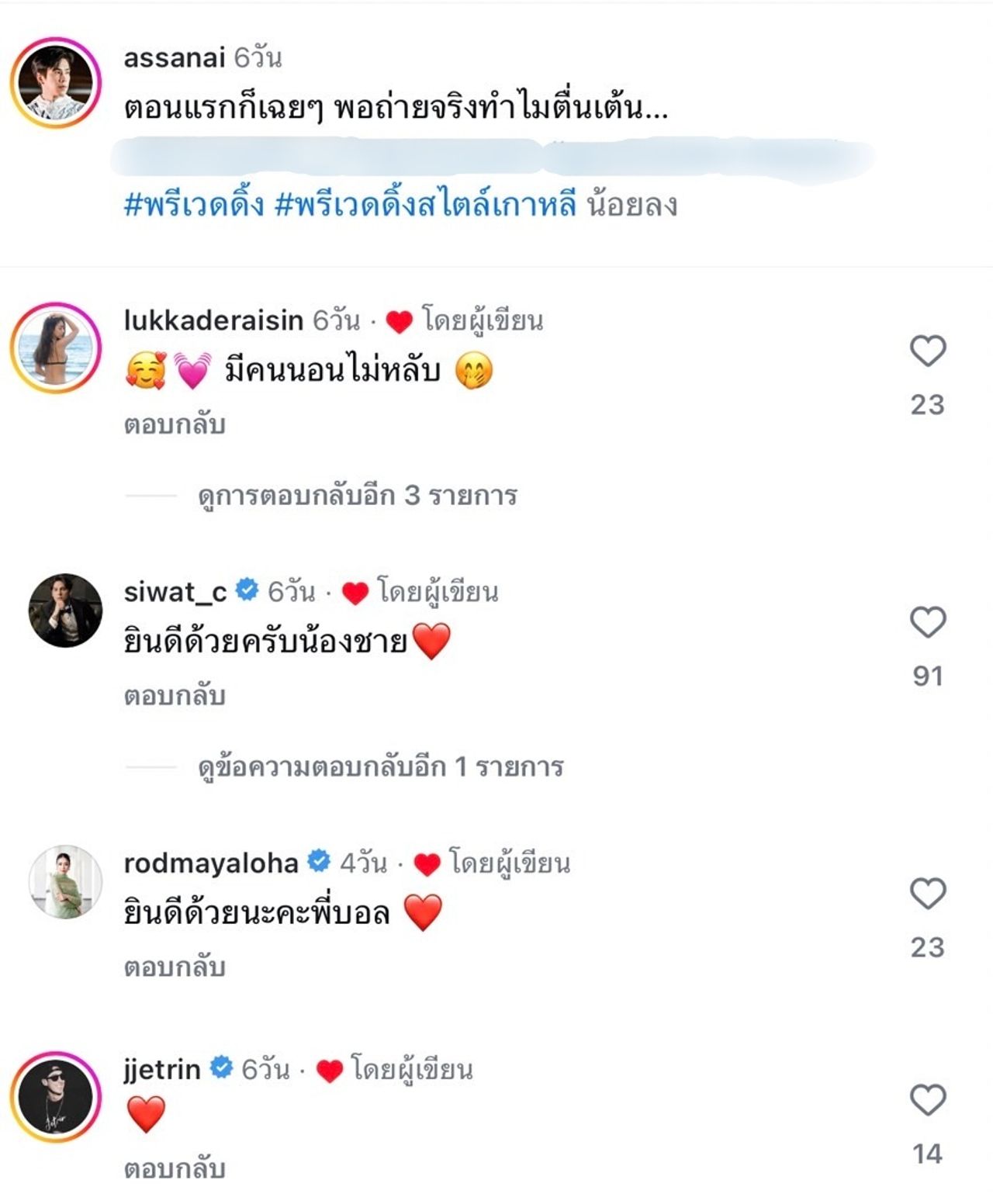993x1204 pixels.
Task: Open rodmayaloha's avatar image
Action: pyautogui.click(x=65, y=882)
